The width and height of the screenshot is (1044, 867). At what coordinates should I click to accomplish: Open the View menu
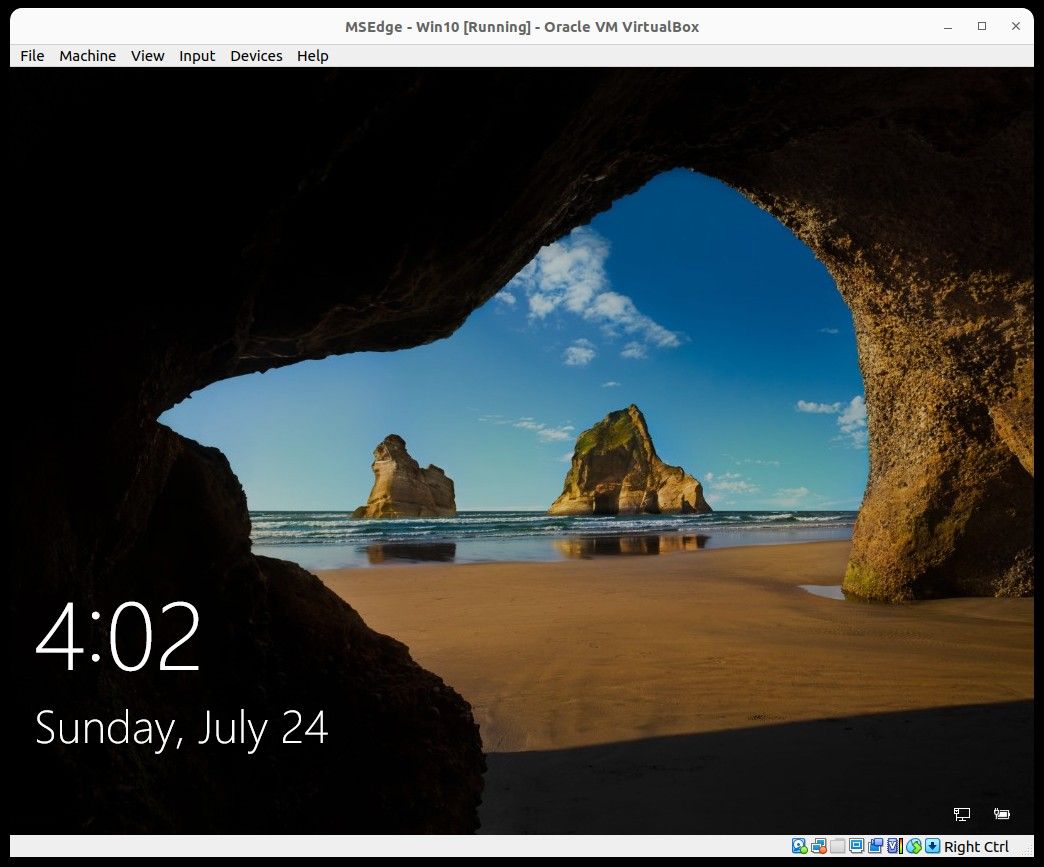147,56
